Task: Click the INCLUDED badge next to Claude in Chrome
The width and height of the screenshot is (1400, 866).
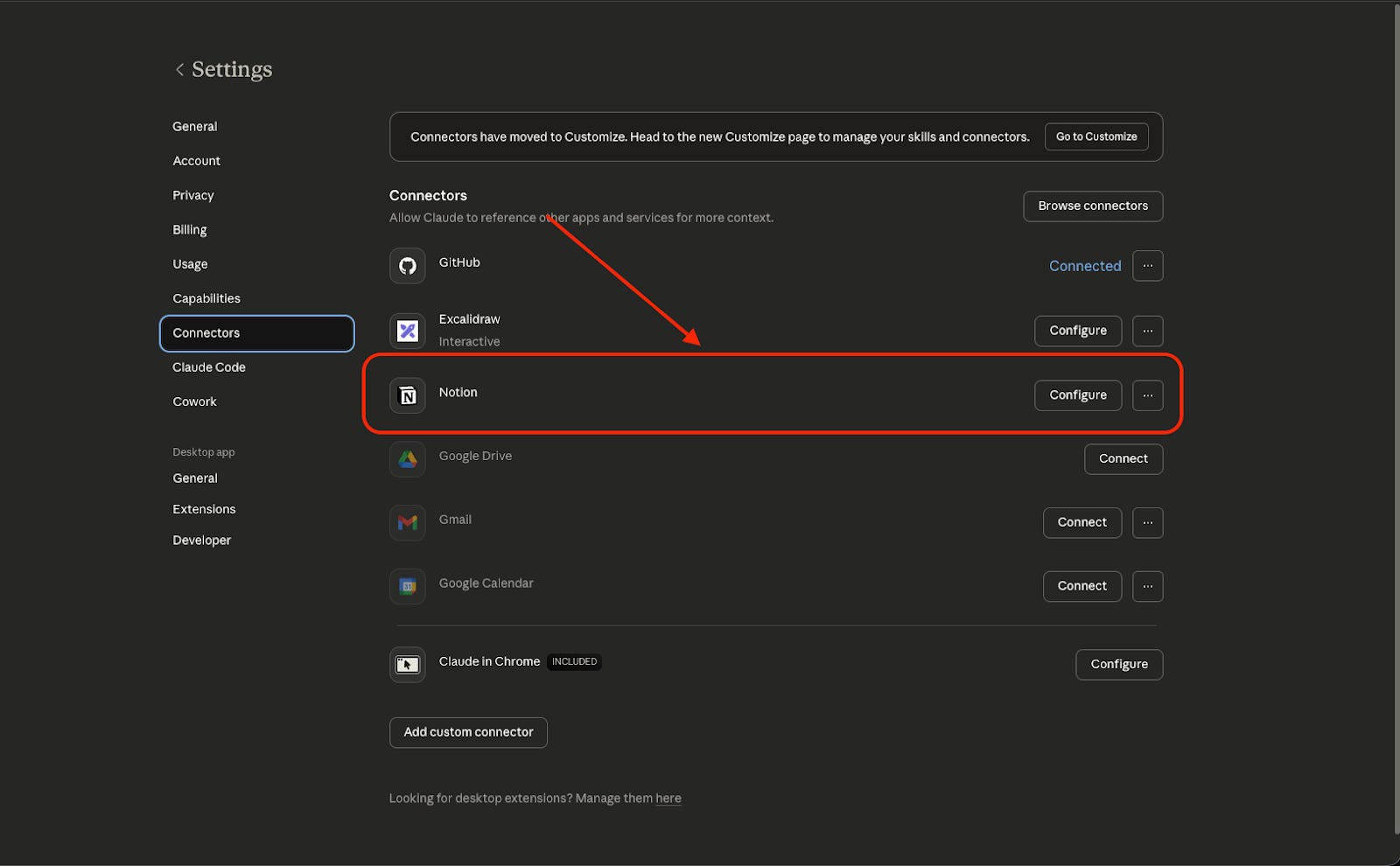Action: (574, 662)
